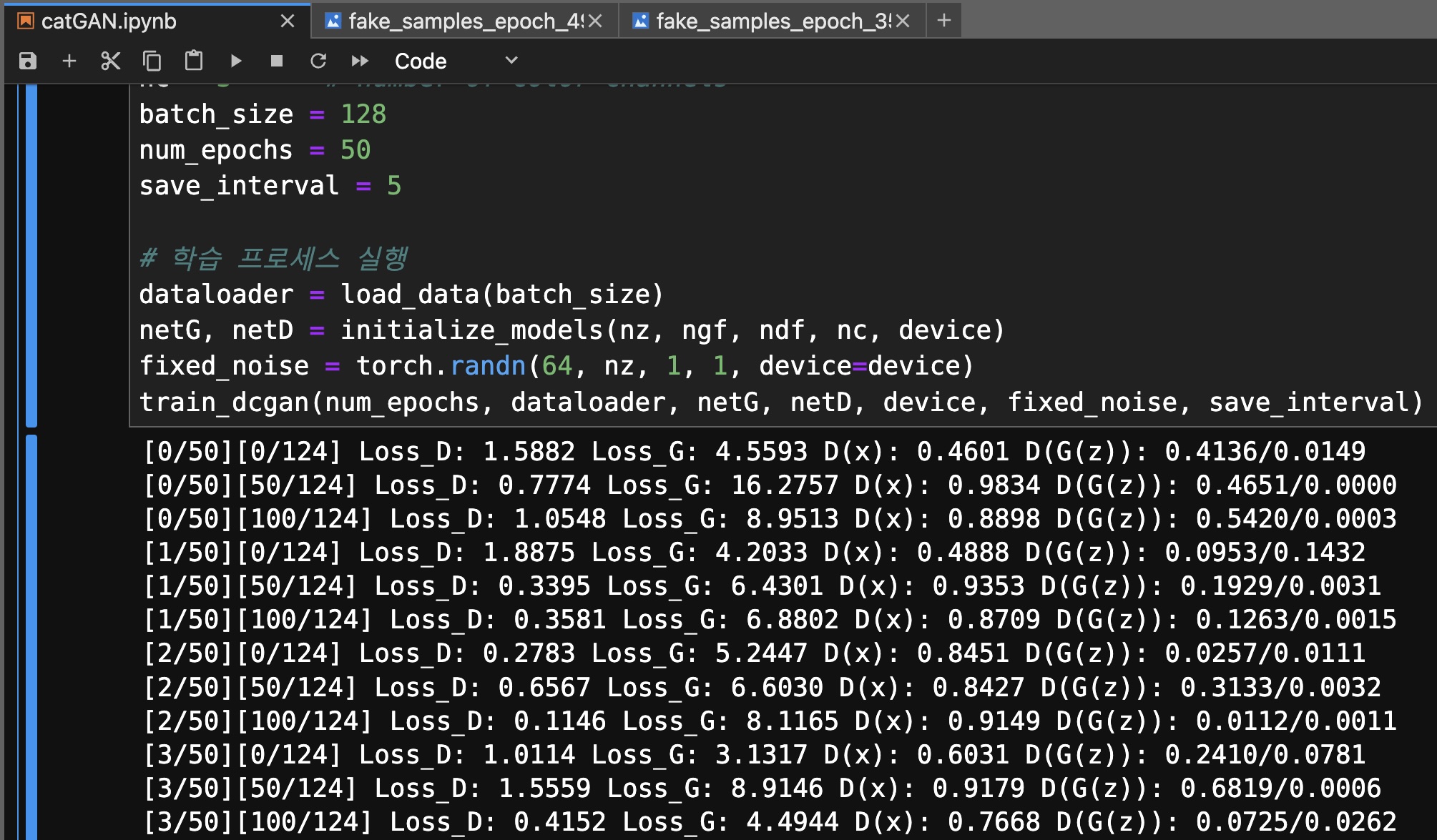Viewport: 1437px width, 840px height.
Task: Restart the kernel
Action: point(318,61)
